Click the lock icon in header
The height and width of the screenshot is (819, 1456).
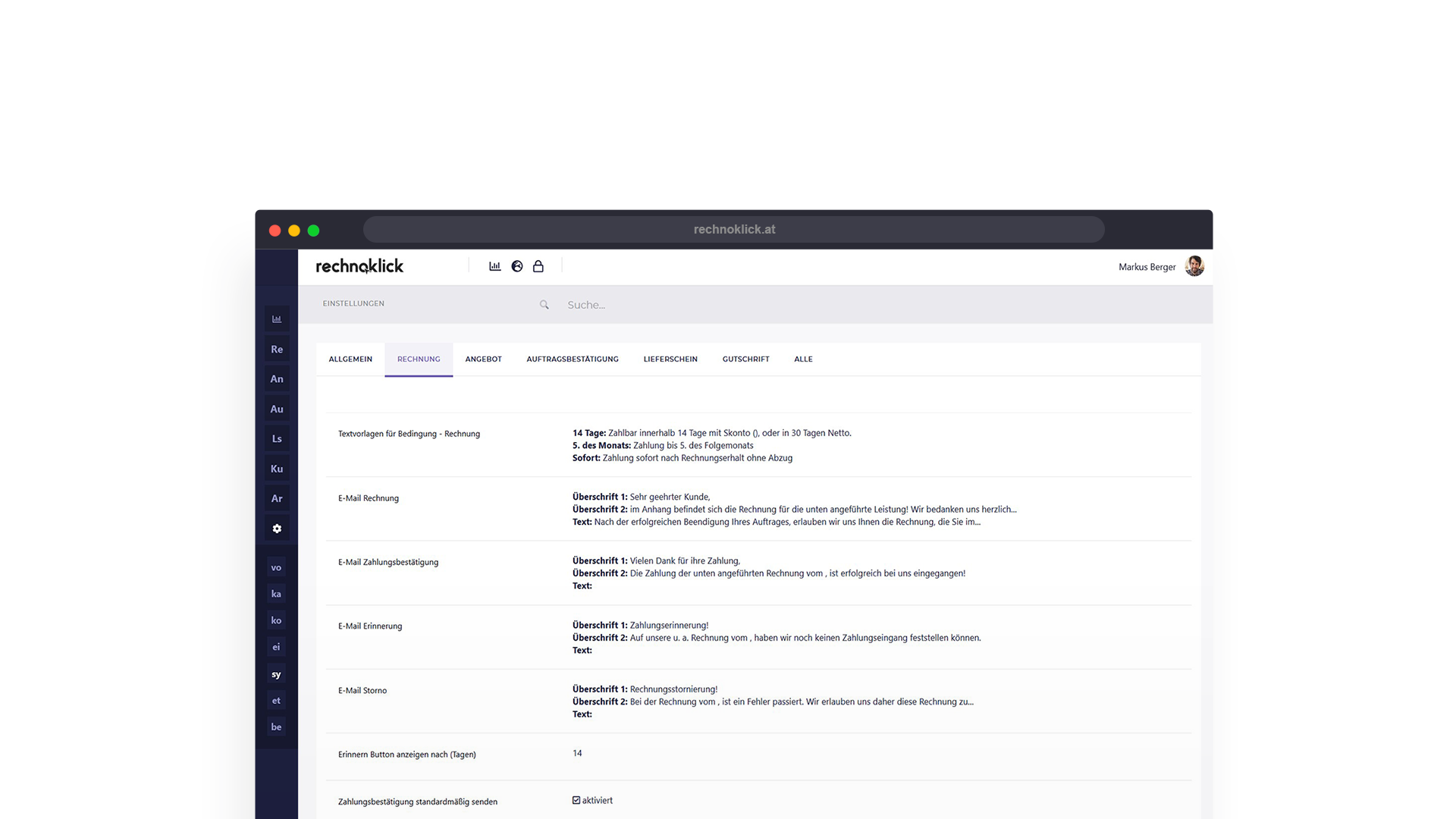(538, 266)
